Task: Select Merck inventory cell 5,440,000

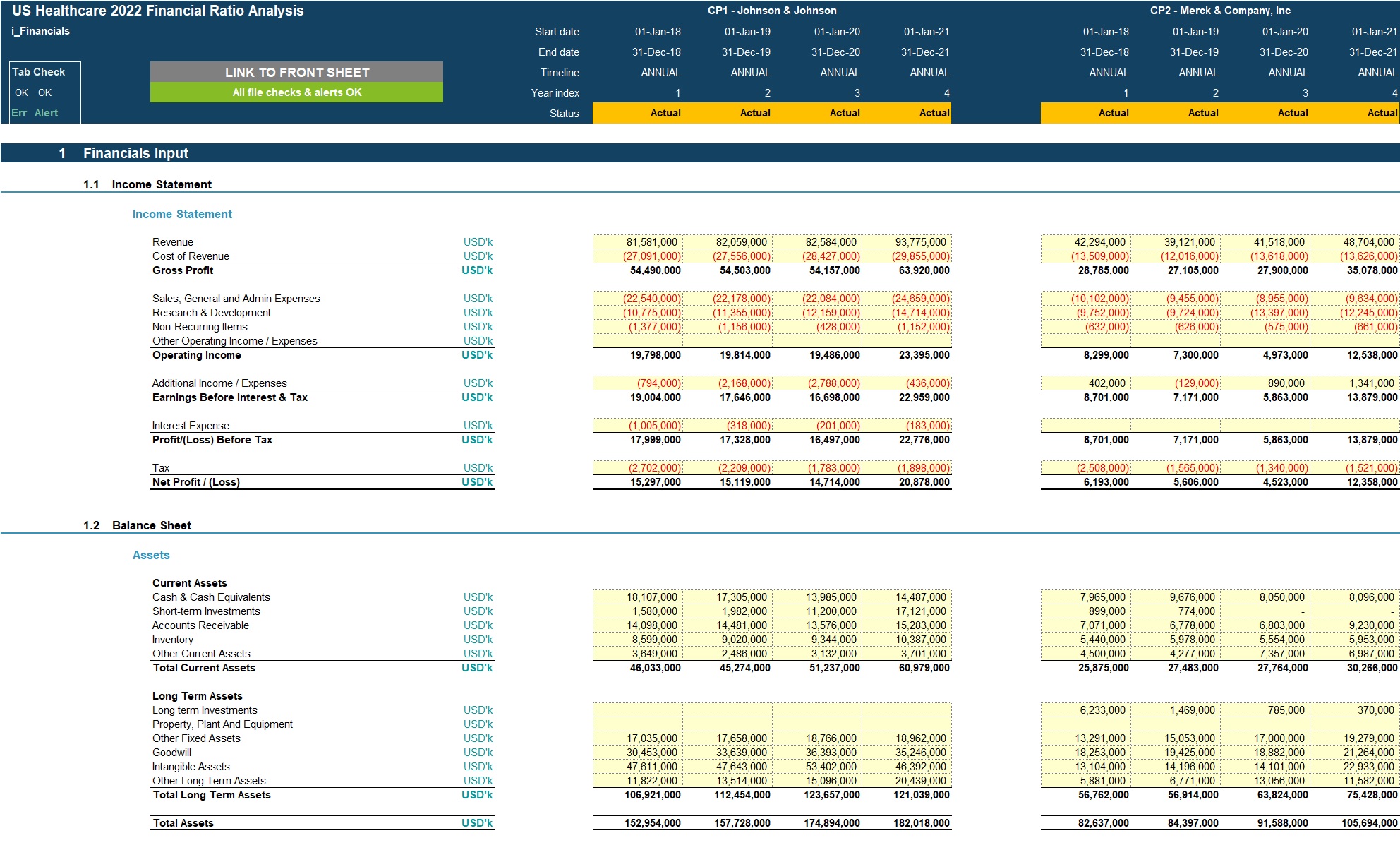Action: tap(1086, 640)
